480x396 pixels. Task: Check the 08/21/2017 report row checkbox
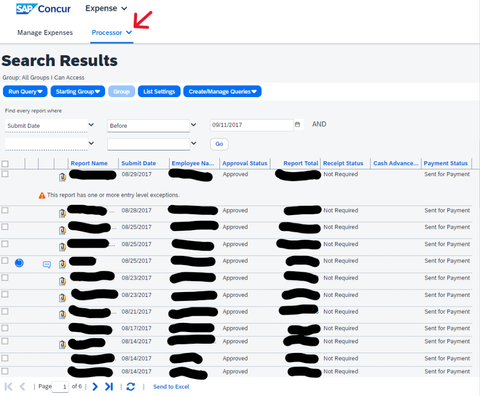pyautogui.click(x=5, y=311)
